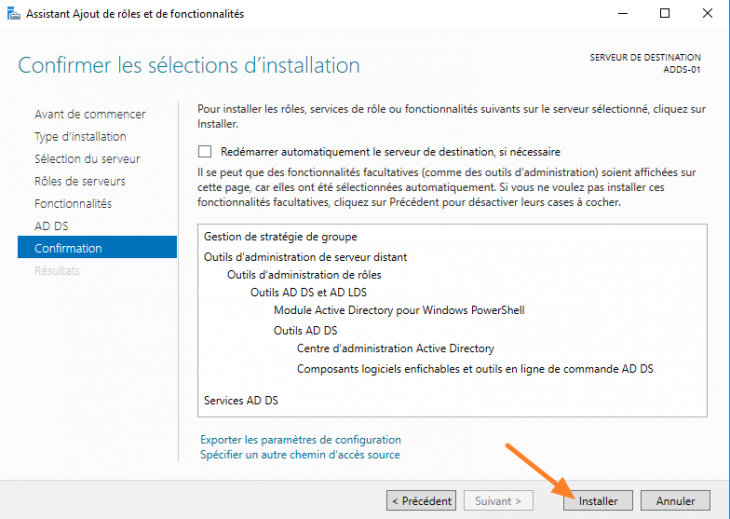Open the Fonctionnalités step

point(73,203)
